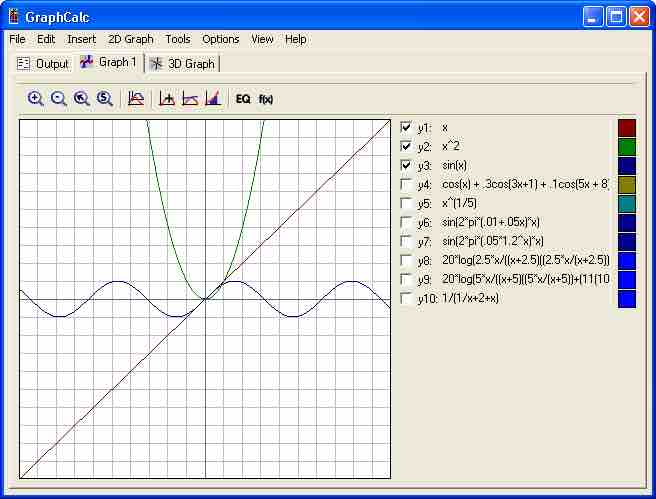656x499 pixels.
Task: Click the magnifier icon marked with S
Action: [105, 99]
